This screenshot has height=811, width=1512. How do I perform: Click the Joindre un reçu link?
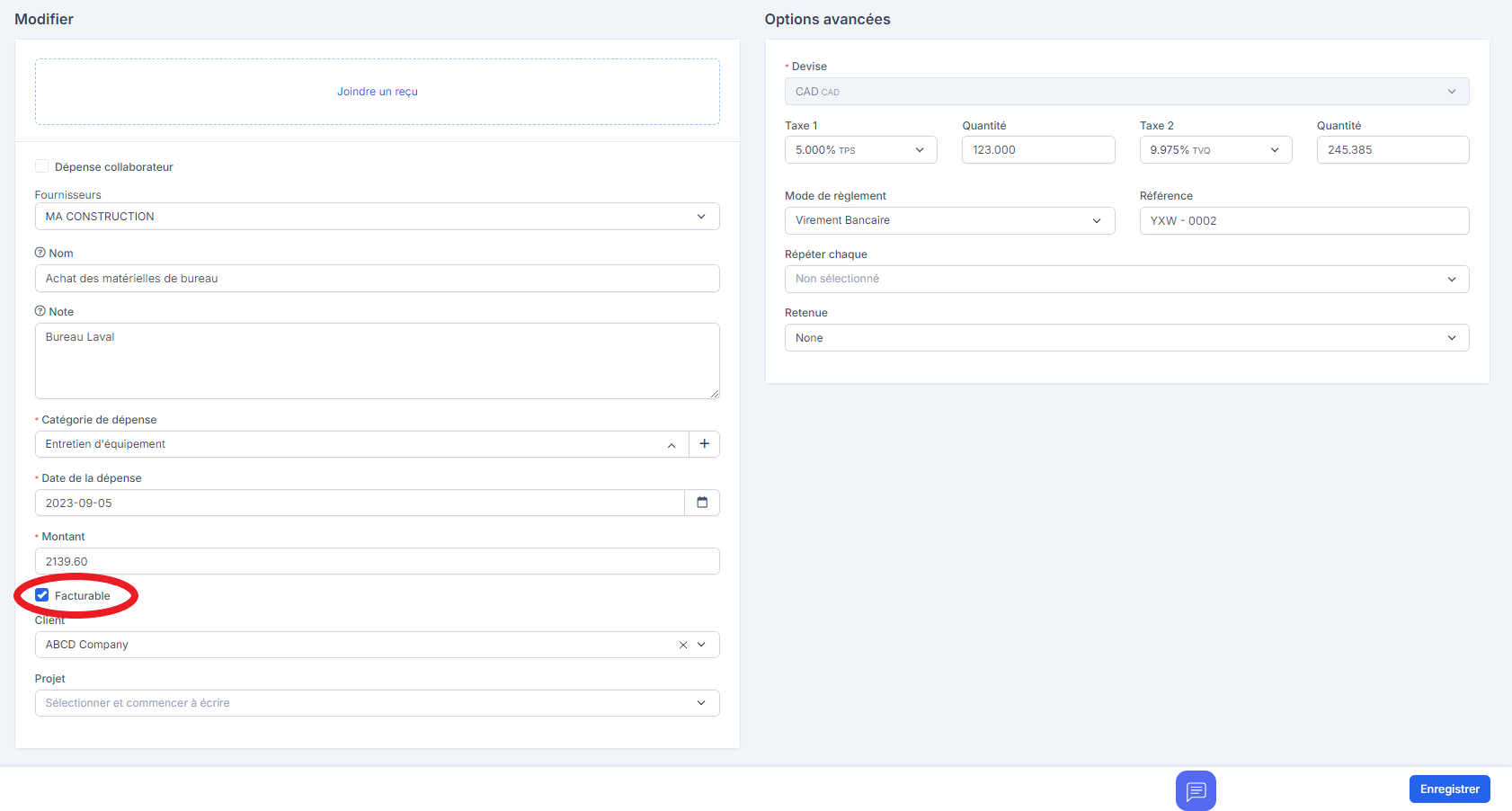point(378,92)
